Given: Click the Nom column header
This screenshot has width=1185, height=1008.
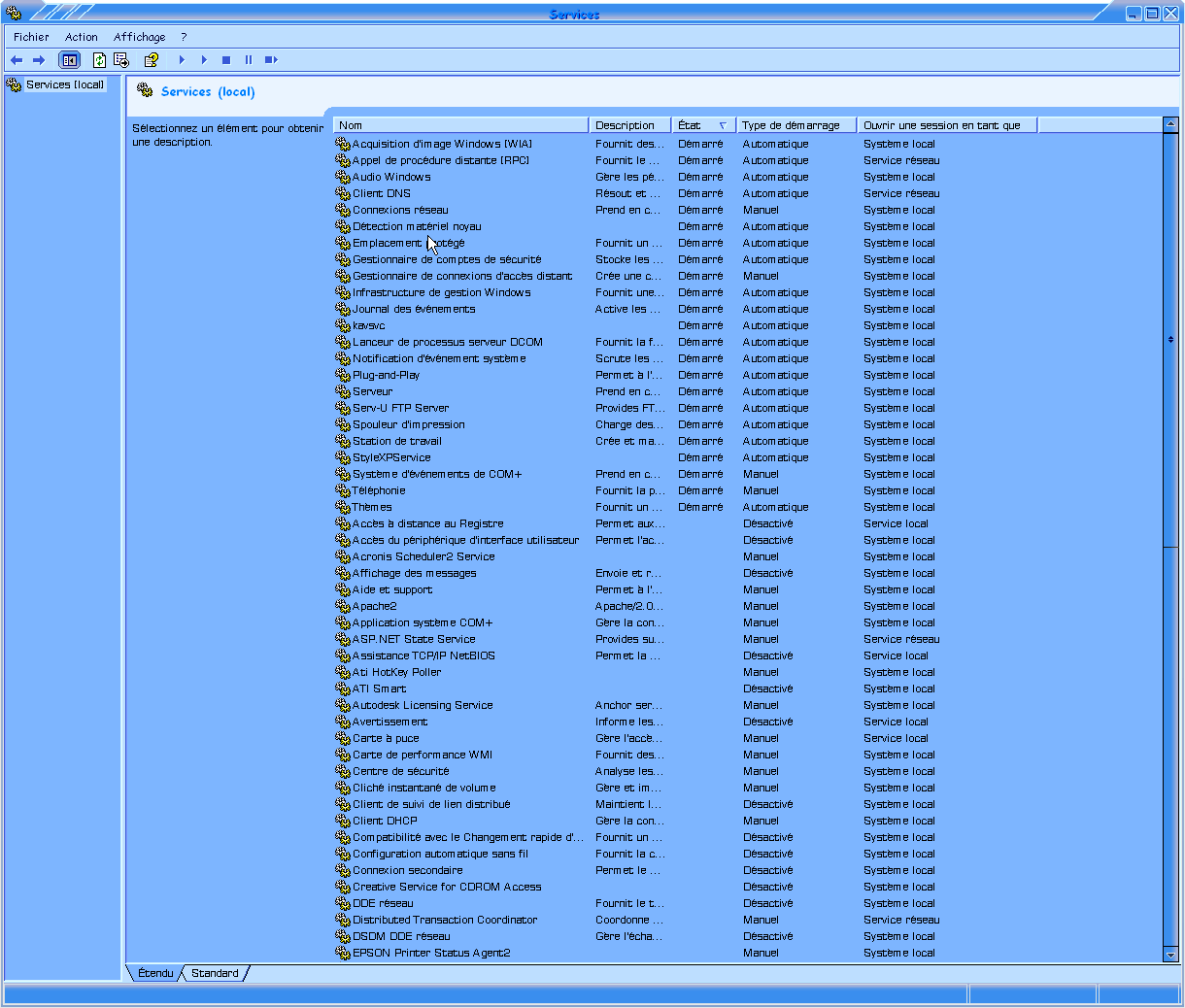Looking at the screenshot, I should [x=460, y=125].
